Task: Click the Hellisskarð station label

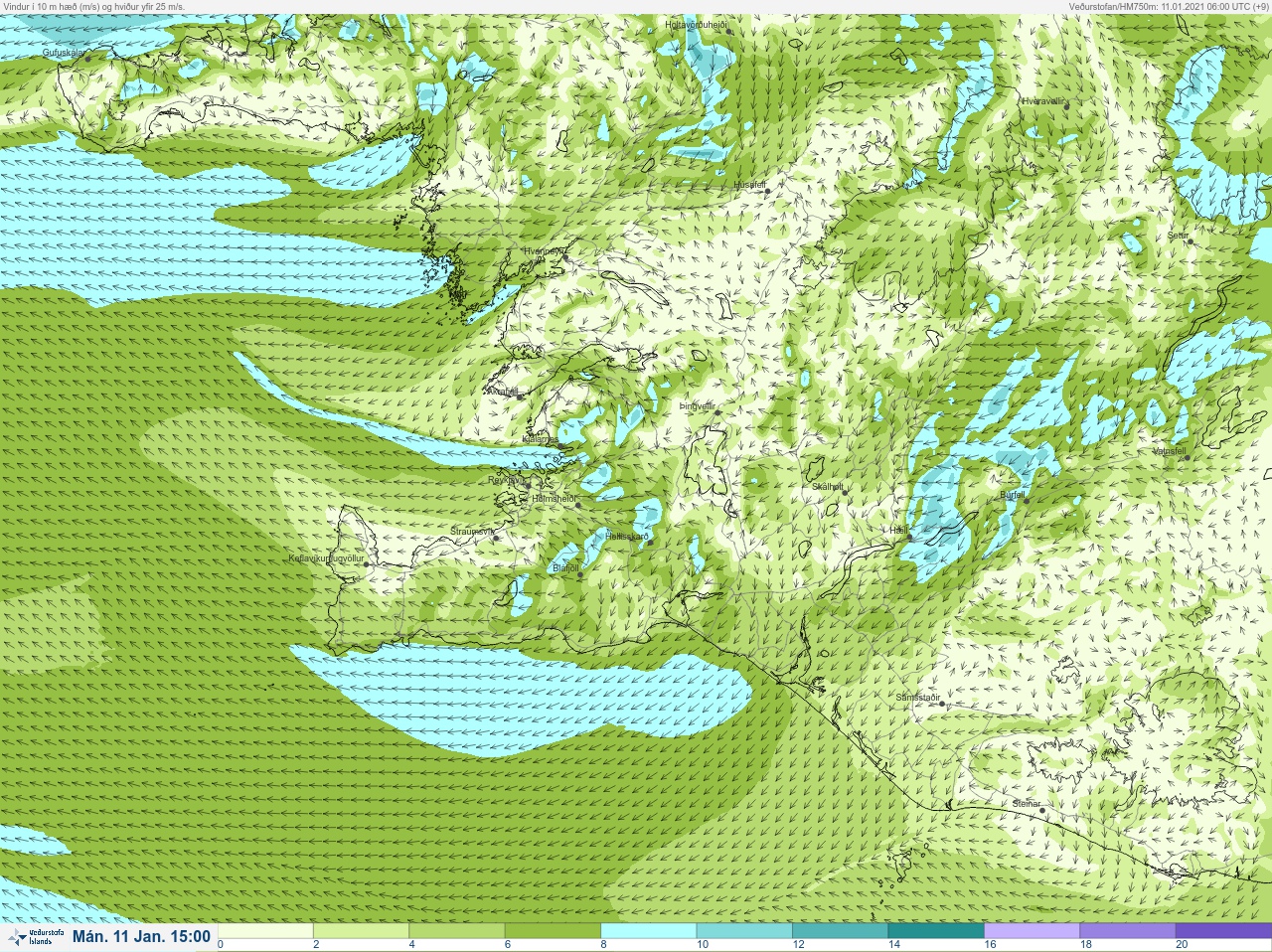Action: point(627,537)
